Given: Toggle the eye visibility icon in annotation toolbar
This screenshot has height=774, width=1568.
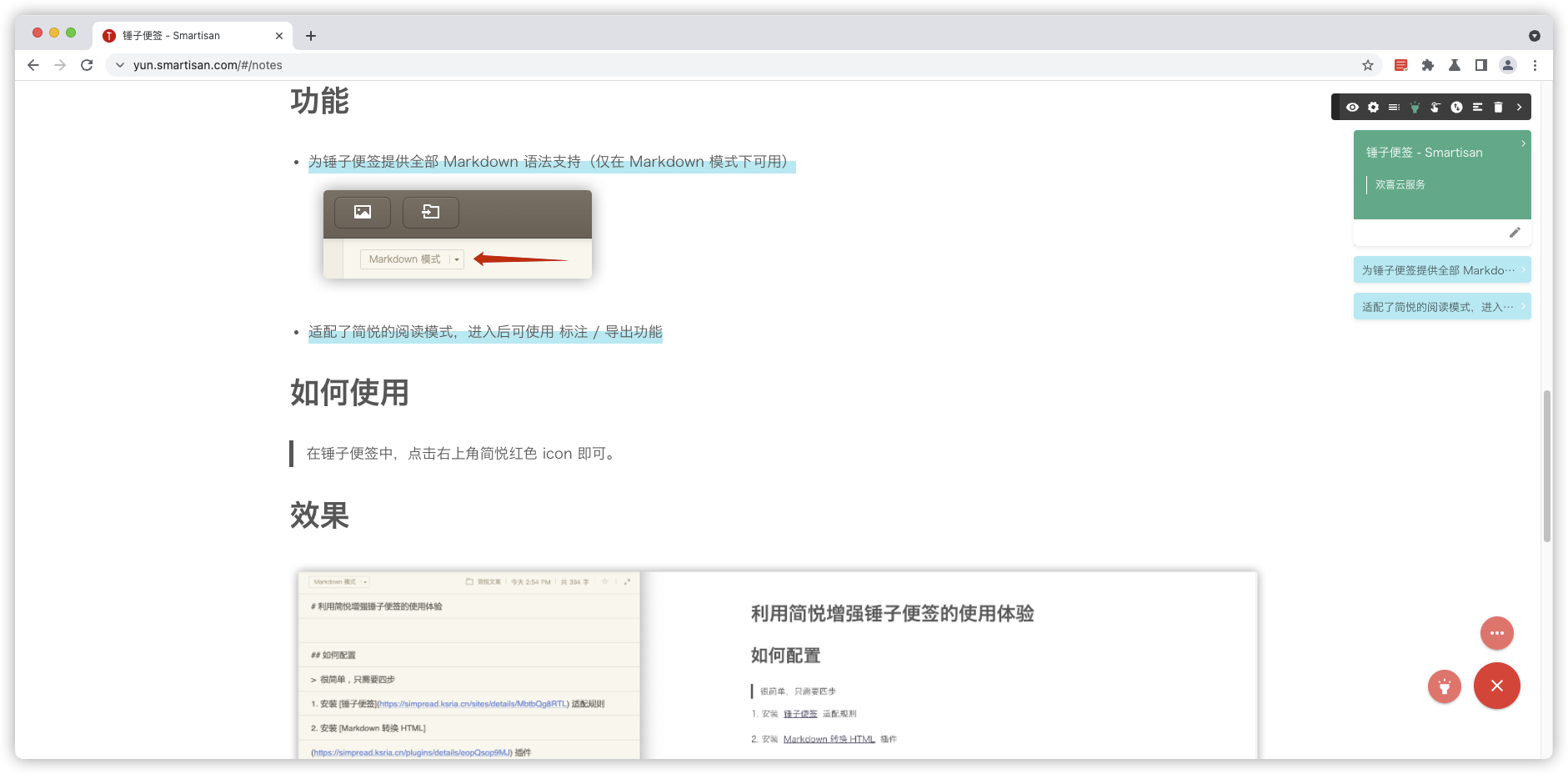Looking at the screenshot, I should 1352,107.
